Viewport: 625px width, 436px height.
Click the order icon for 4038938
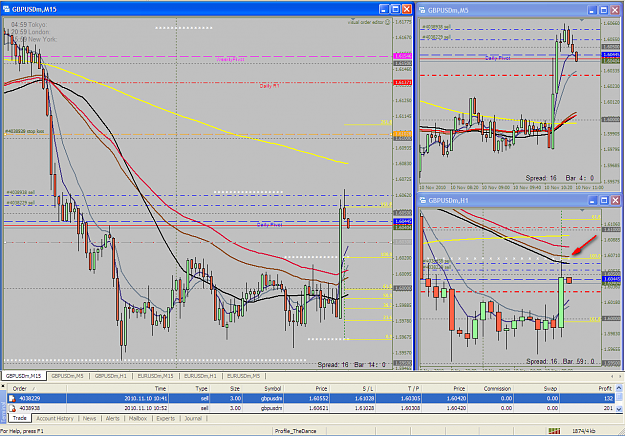point(12,408)
